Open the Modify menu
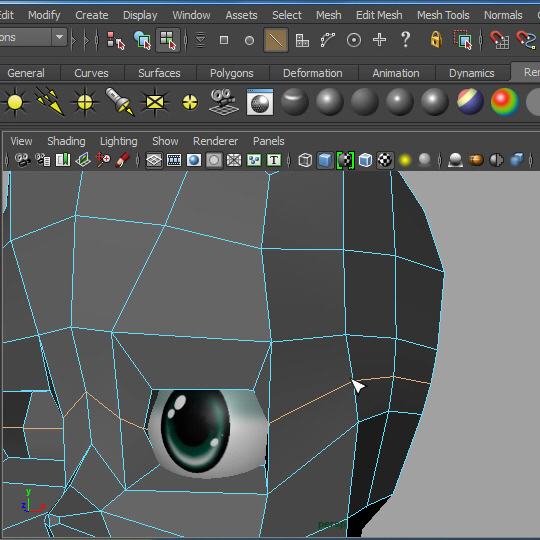This screenshot has width=540, height=540. pyautogui.click(x=44, y=15)
